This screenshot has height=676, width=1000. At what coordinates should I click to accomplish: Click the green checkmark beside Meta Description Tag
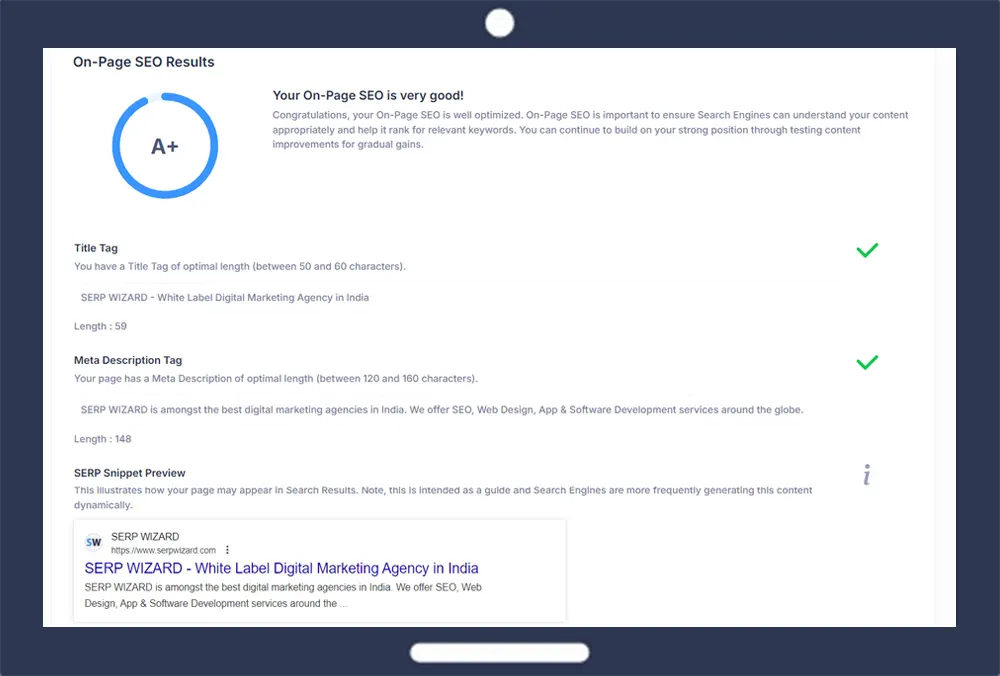tap(867, 362)
